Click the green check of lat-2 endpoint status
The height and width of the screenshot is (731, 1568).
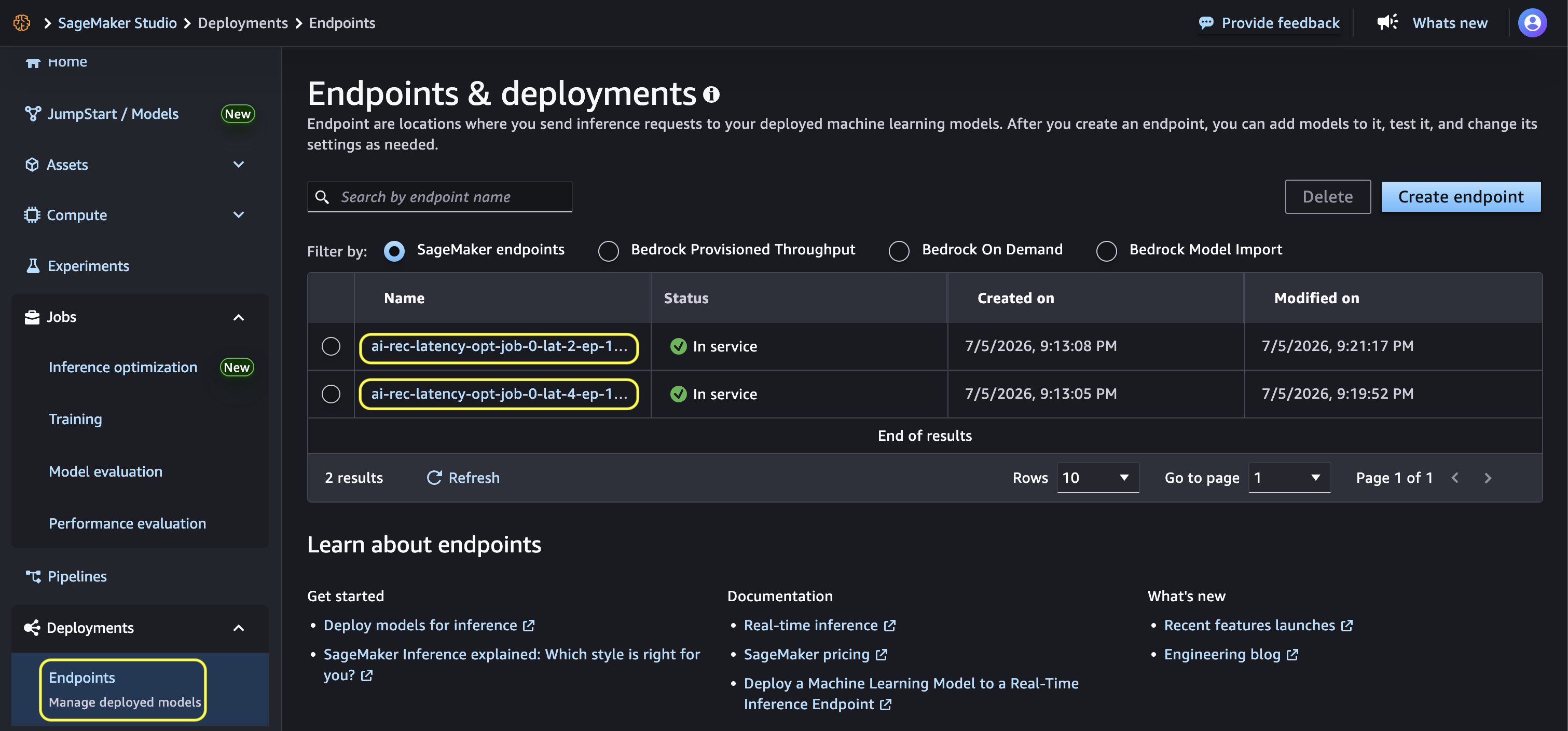(679, 346)
